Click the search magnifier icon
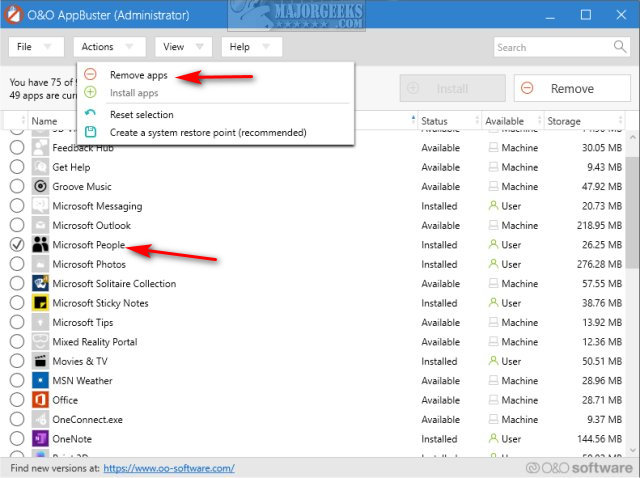Viewport: 640px width, 478px height. click(x=620, y=47)
